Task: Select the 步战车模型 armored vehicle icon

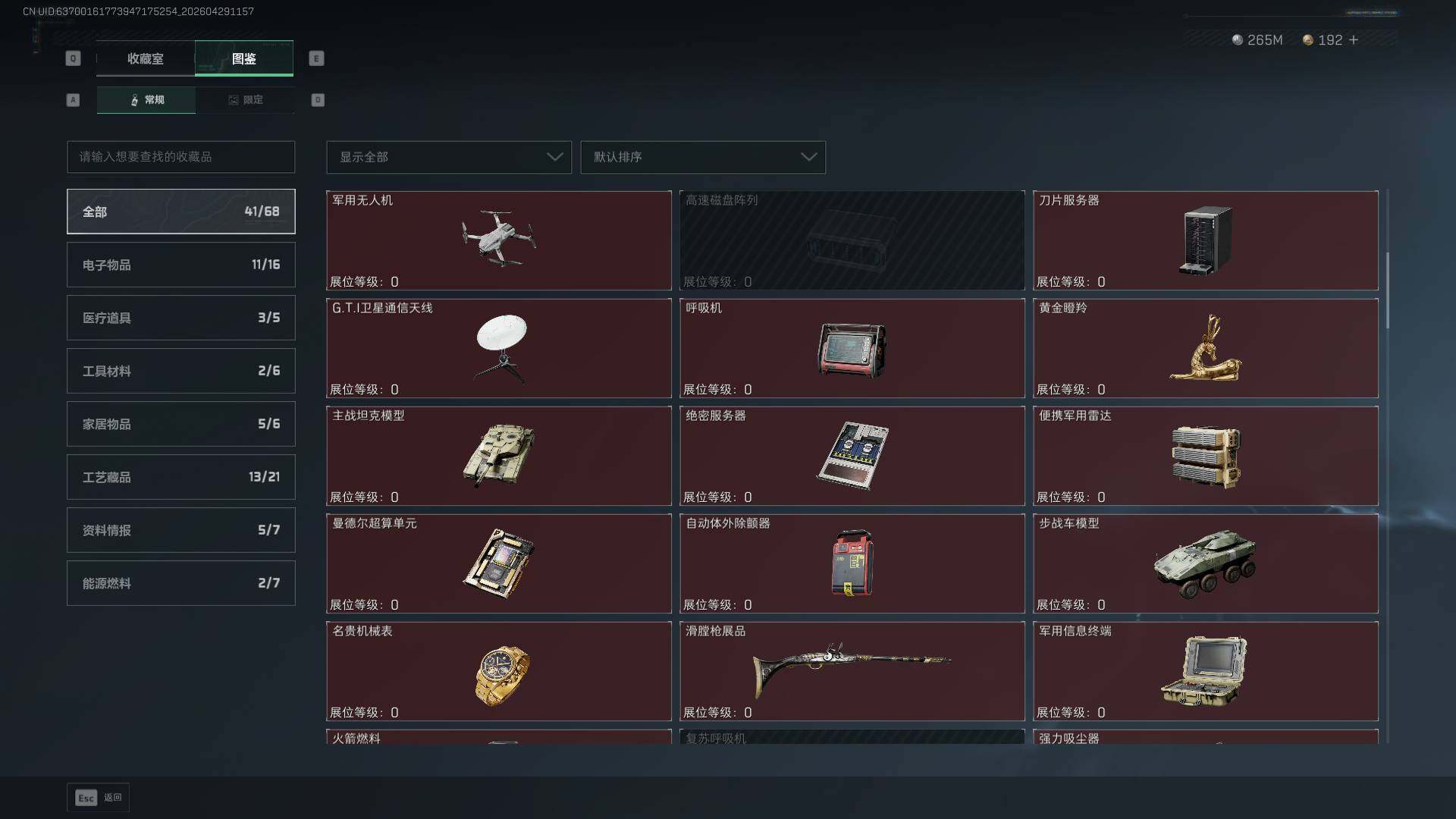Action: point(1205,562)
